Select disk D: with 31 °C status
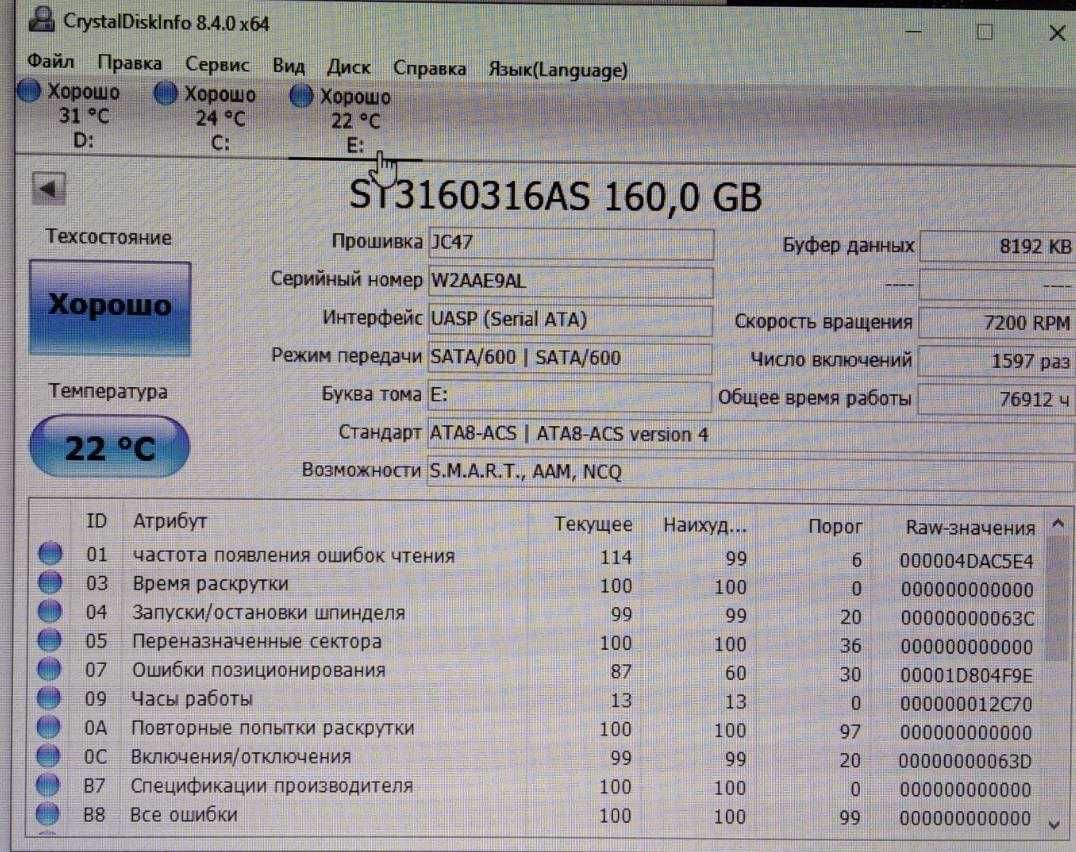The width and height of the screenshot is (1076, 852). point(69,115)
